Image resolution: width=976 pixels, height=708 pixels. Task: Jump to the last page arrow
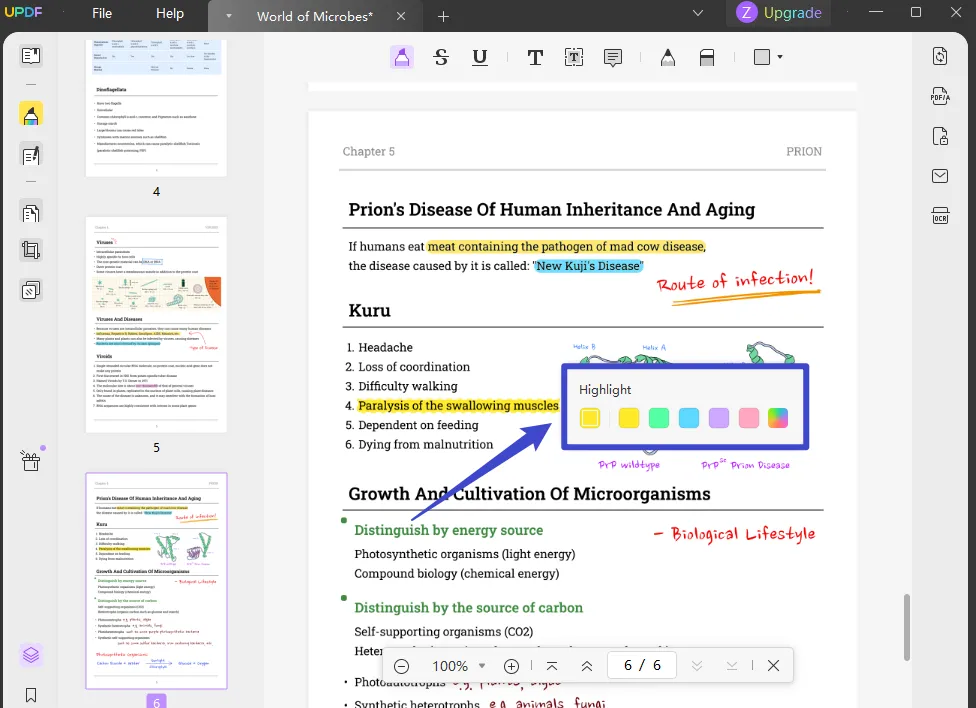coord(731,666)
